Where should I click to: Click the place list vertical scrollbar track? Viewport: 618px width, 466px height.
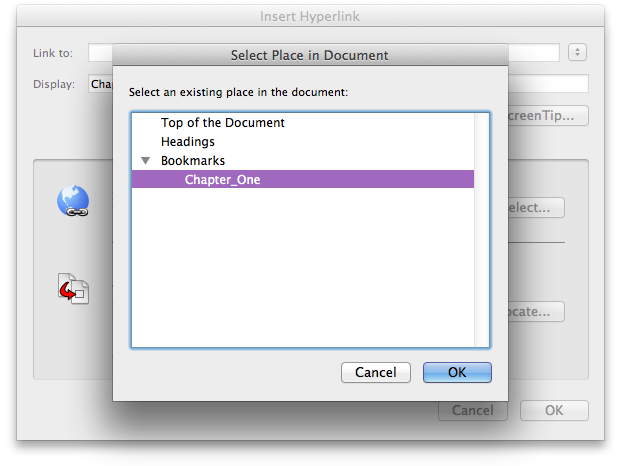point(482,230)
